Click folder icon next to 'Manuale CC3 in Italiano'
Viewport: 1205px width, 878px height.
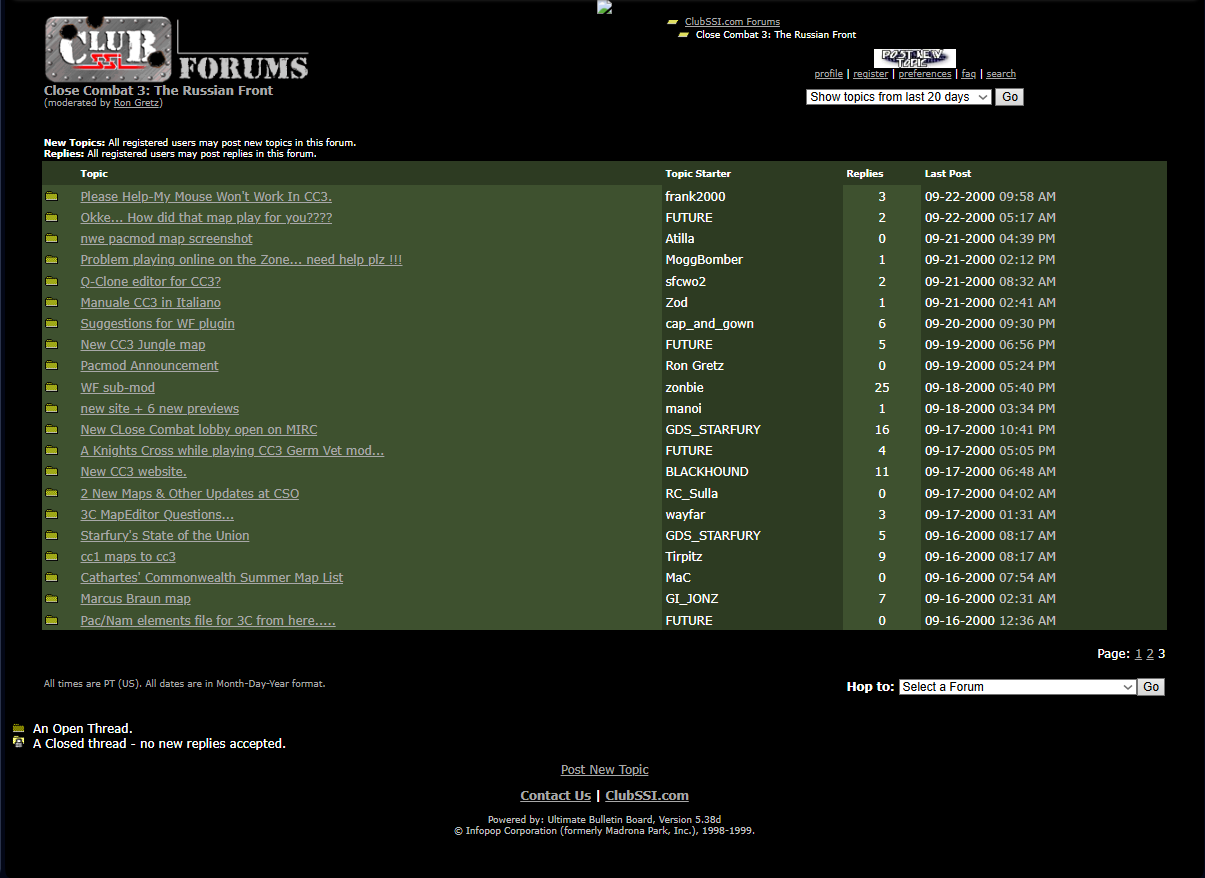point(51,303)
